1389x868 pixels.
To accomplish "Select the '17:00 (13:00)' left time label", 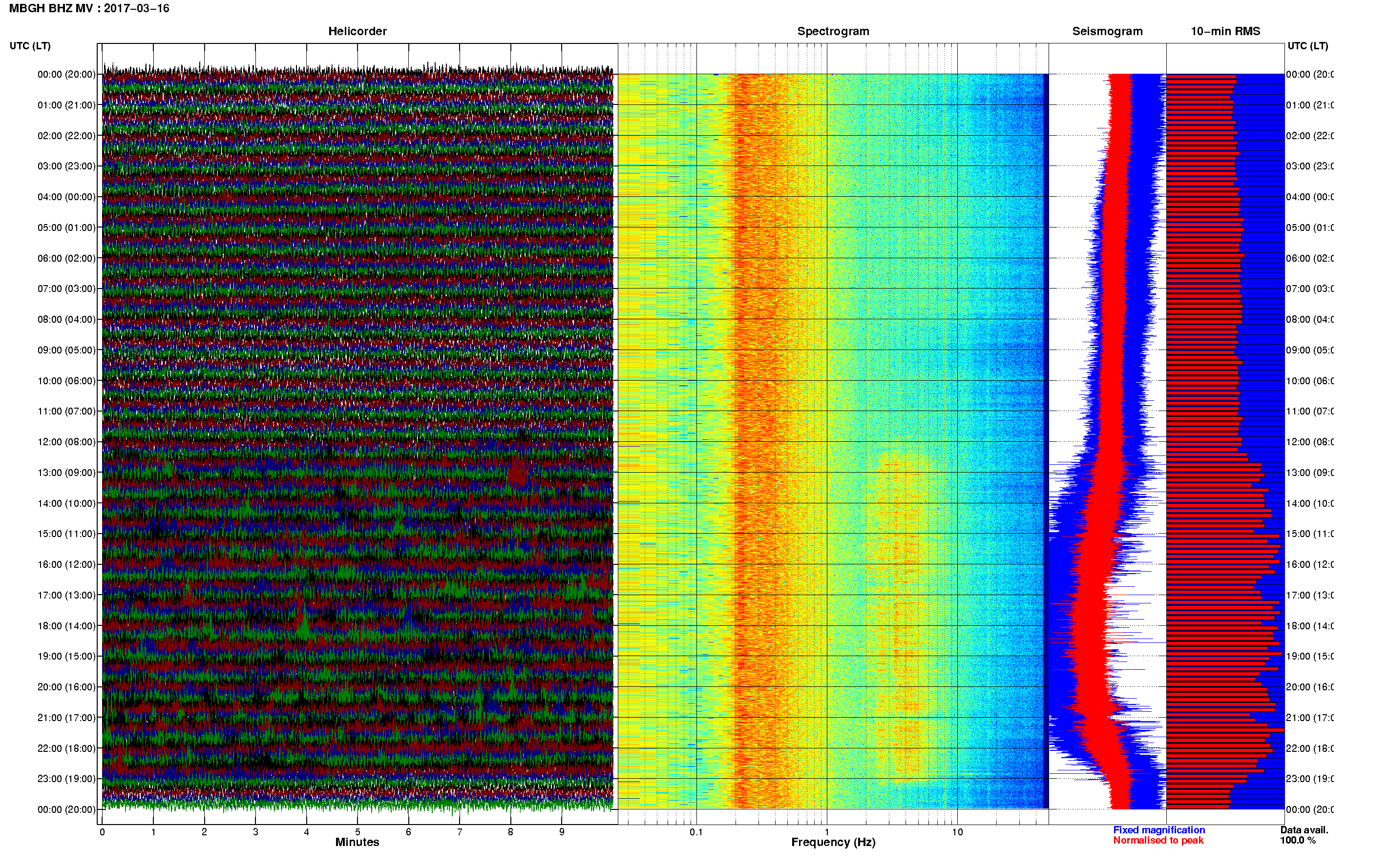I will click(66, 595).
